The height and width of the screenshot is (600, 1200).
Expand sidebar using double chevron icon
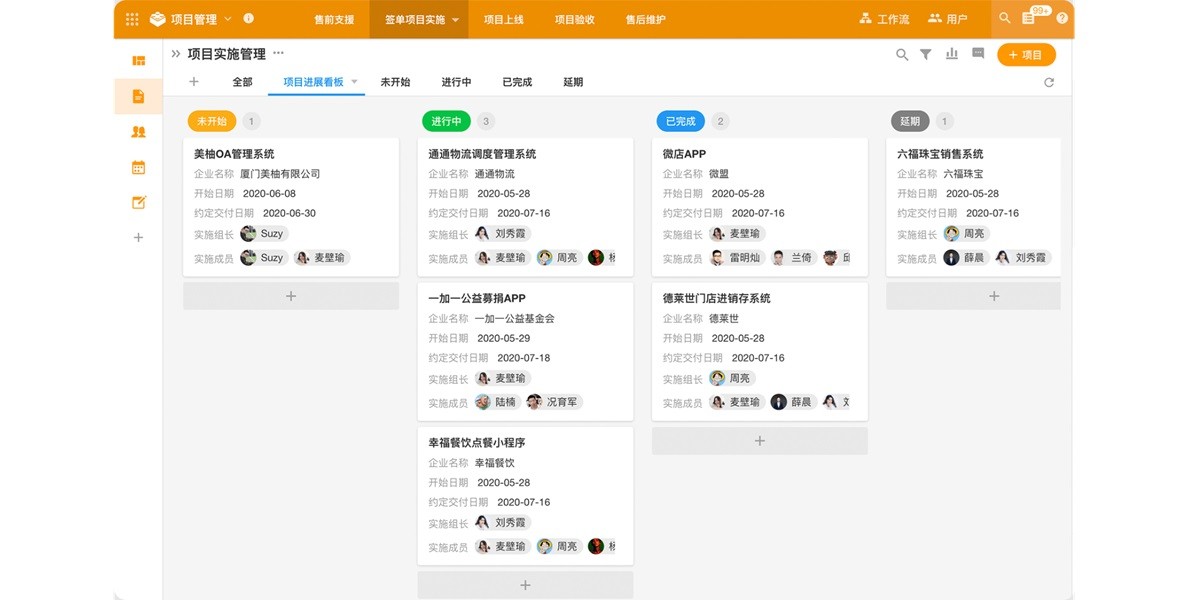[176, 54]
